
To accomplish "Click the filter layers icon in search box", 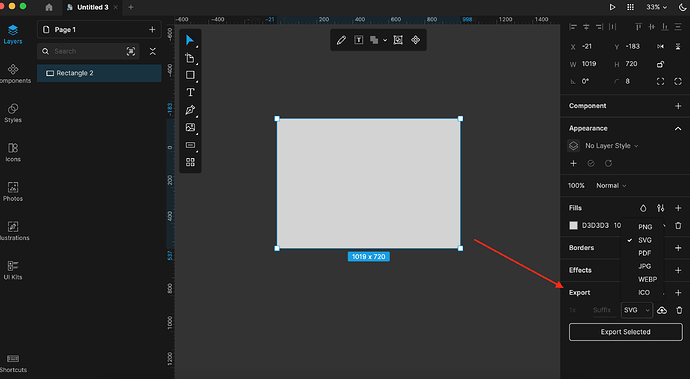I will (131, 52).
